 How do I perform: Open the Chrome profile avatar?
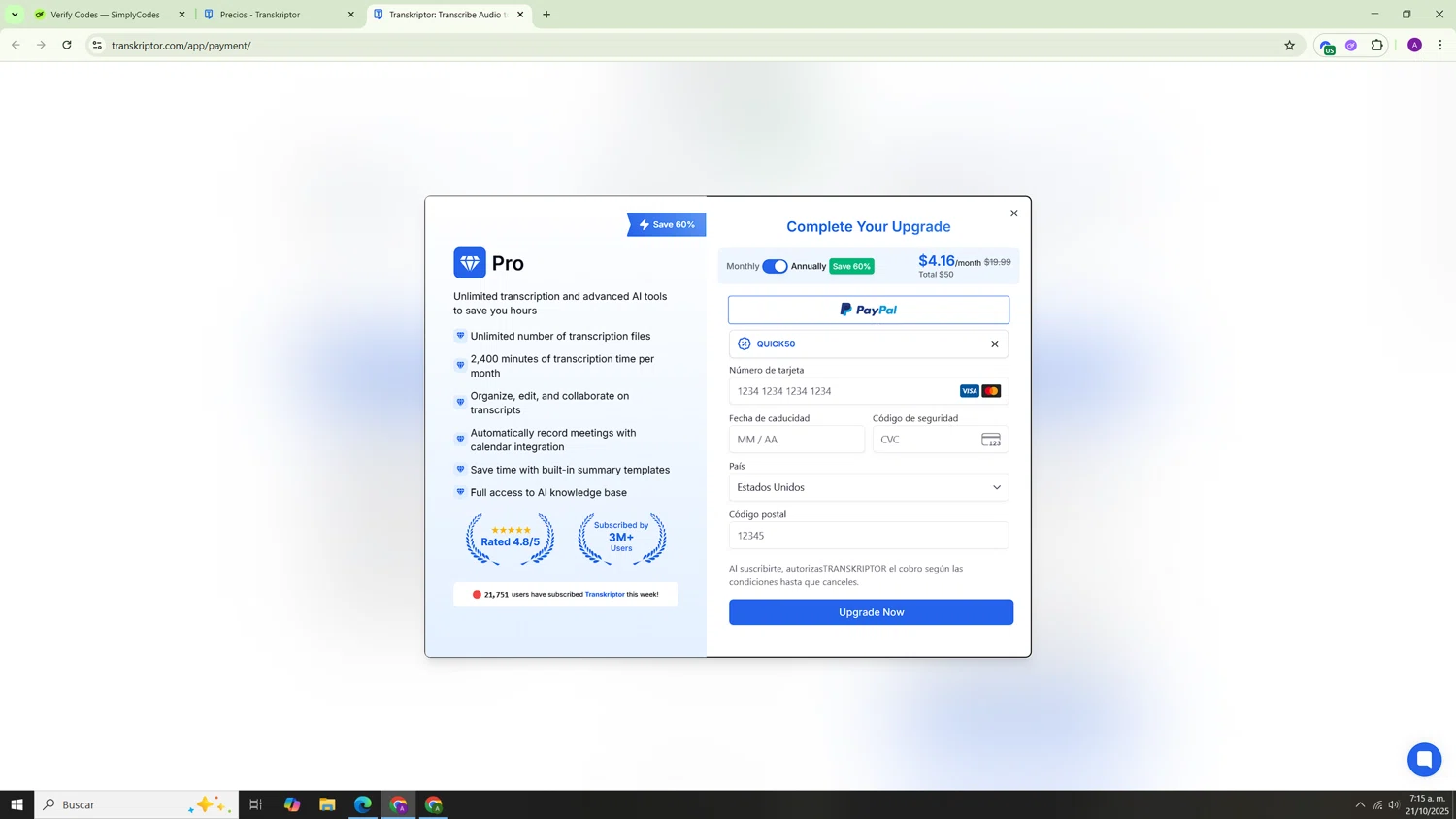point(1414,45)
